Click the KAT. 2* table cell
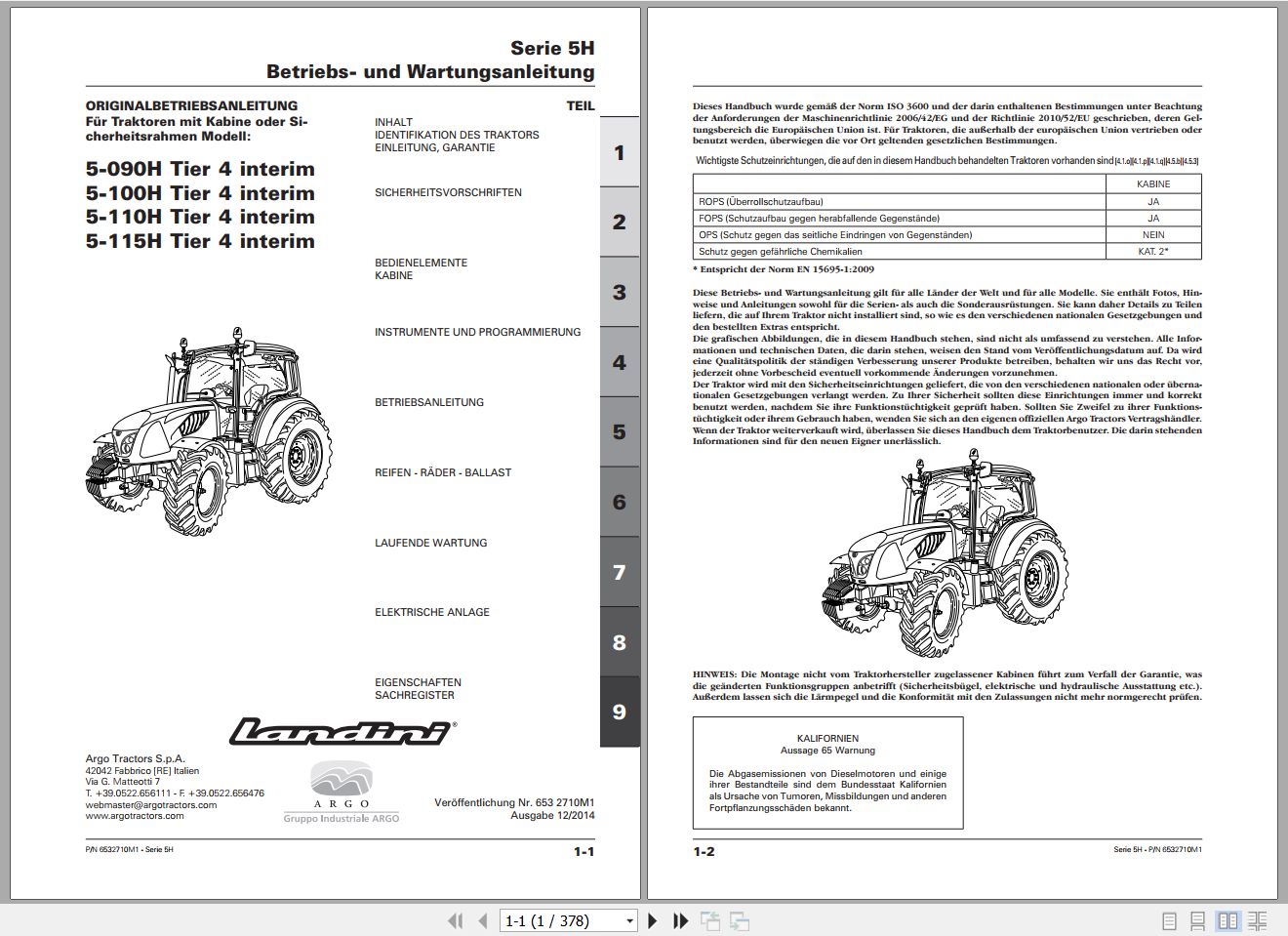Screen dimensions: 1288x936 tap(1153, 252)
